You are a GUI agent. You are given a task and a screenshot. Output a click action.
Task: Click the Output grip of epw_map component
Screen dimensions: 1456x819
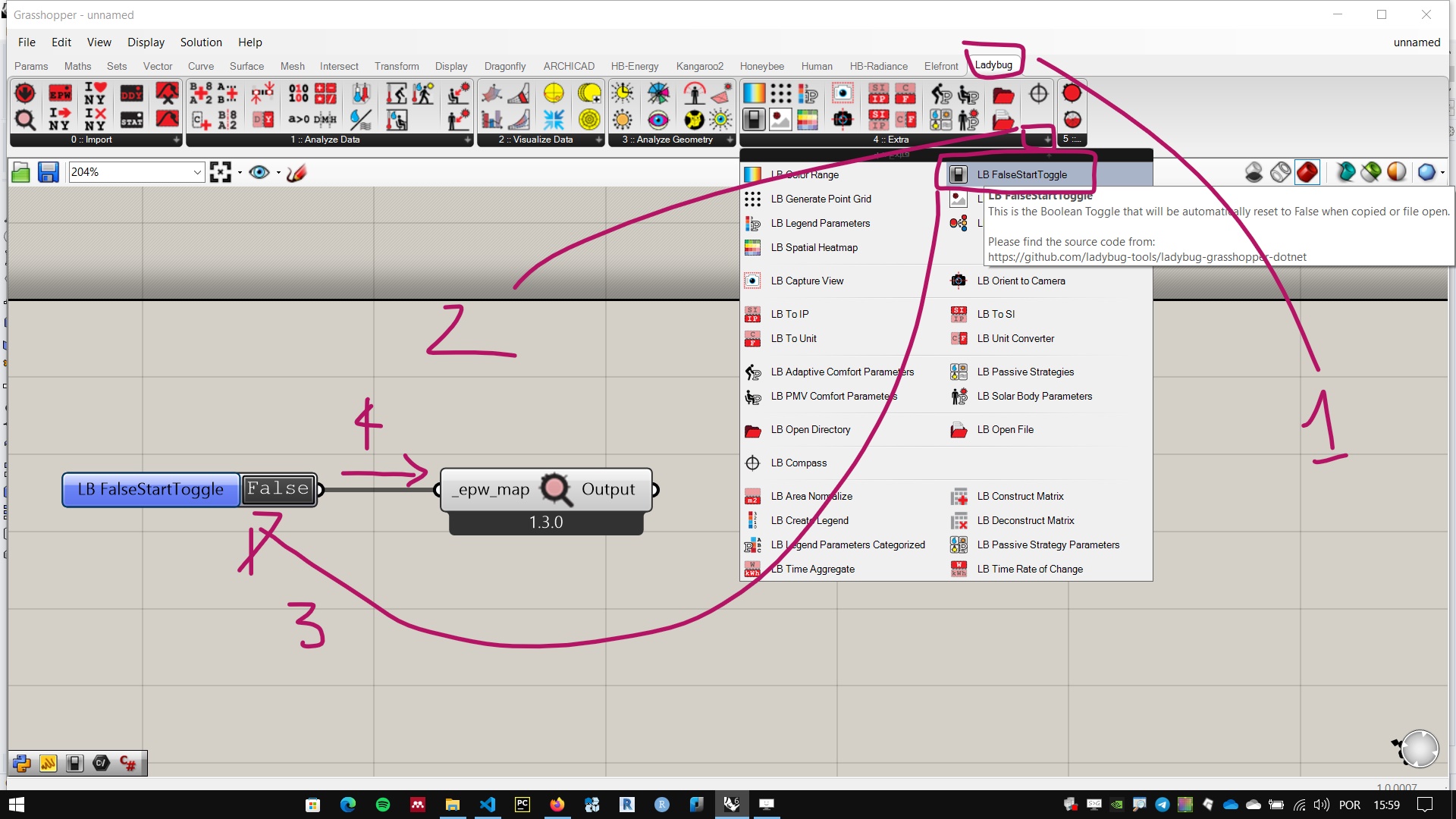(x=654, y=490)
